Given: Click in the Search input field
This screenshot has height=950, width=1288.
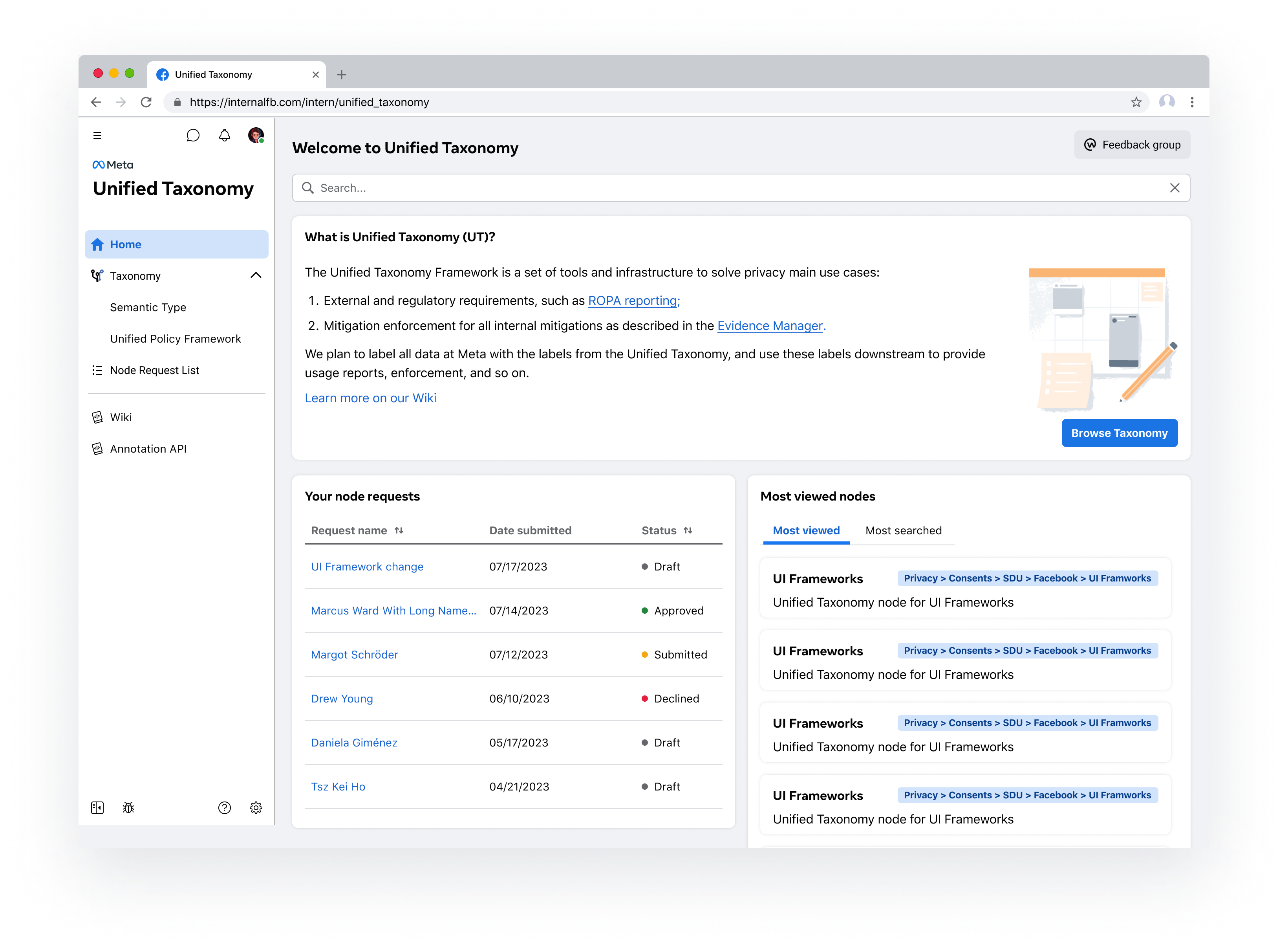Looking at the screenshot, I should [x=741, y=188].
